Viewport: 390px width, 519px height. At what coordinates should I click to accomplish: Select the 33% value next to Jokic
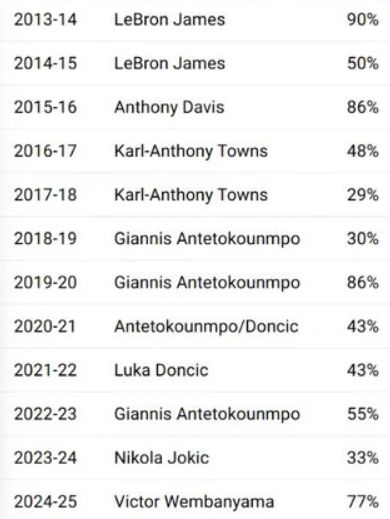(363, 458)
